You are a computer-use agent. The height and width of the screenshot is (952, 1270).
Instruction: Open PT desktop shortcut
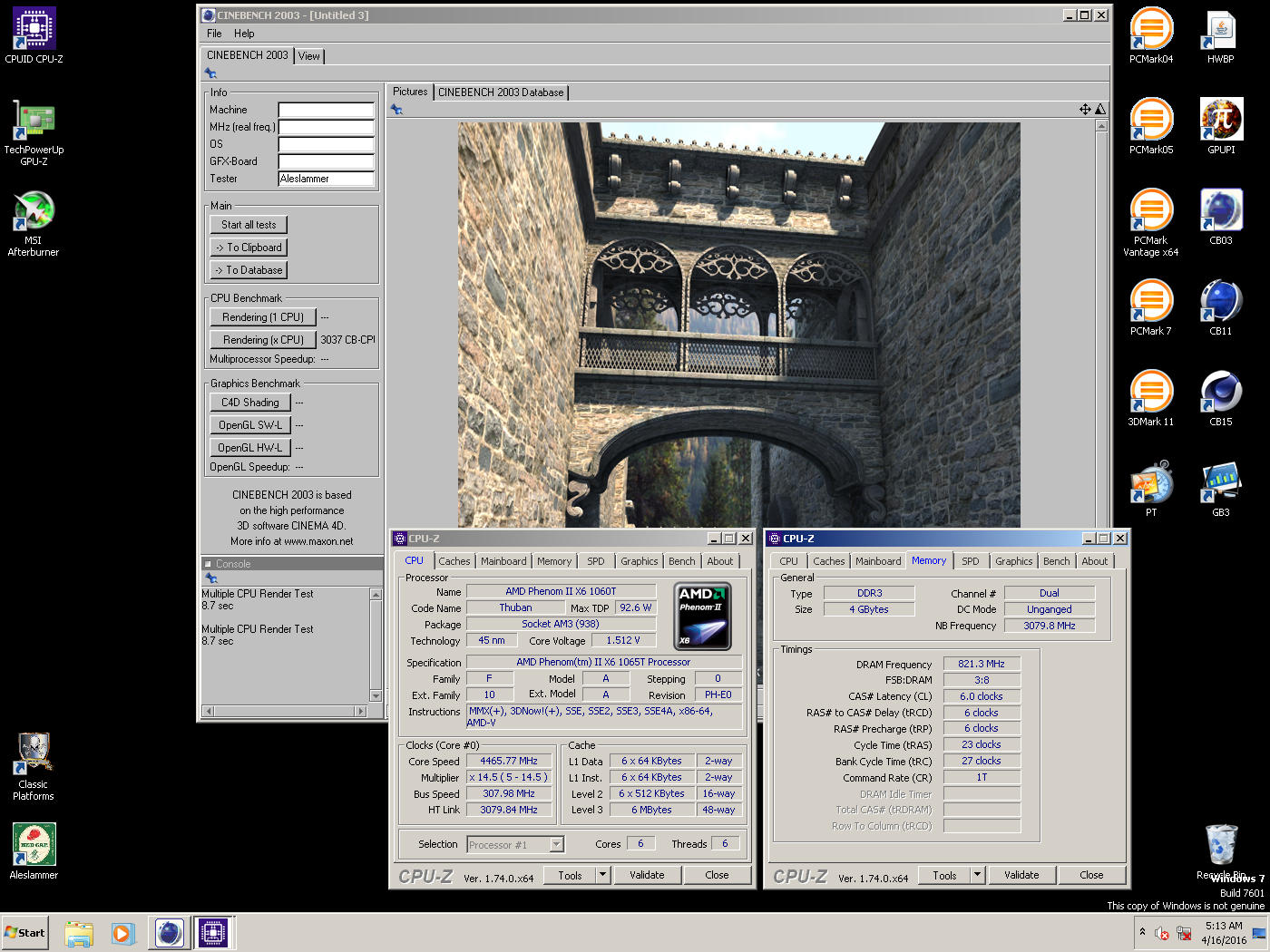click(x=1151, y=490)
